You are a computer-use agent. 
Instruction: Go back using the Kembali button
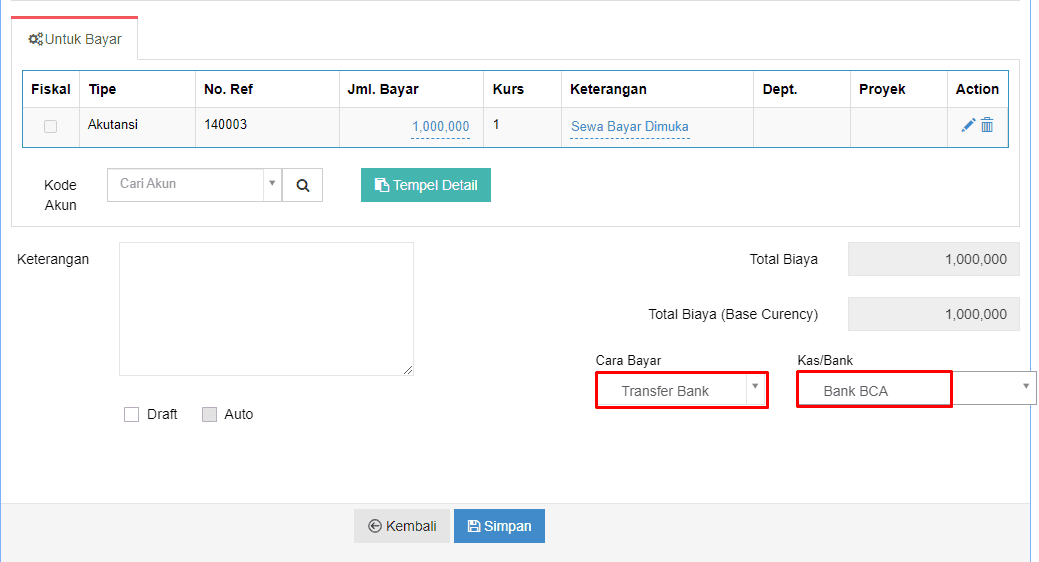click(402, 526)
